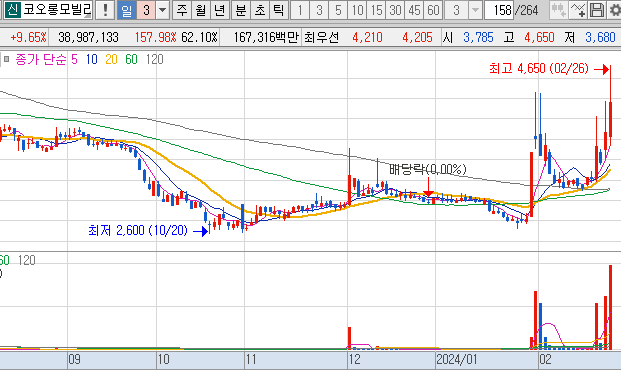Viewport: 621px width, 370px height.
Task: Click the best bid price 4,205
Action: coord(417,38)
